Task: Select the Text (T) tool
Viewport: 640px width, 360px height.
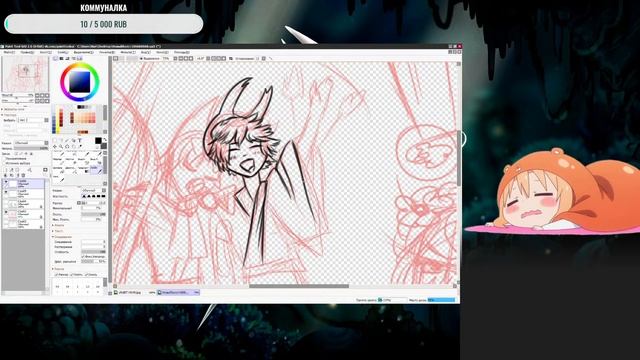Action: [80, 141]
